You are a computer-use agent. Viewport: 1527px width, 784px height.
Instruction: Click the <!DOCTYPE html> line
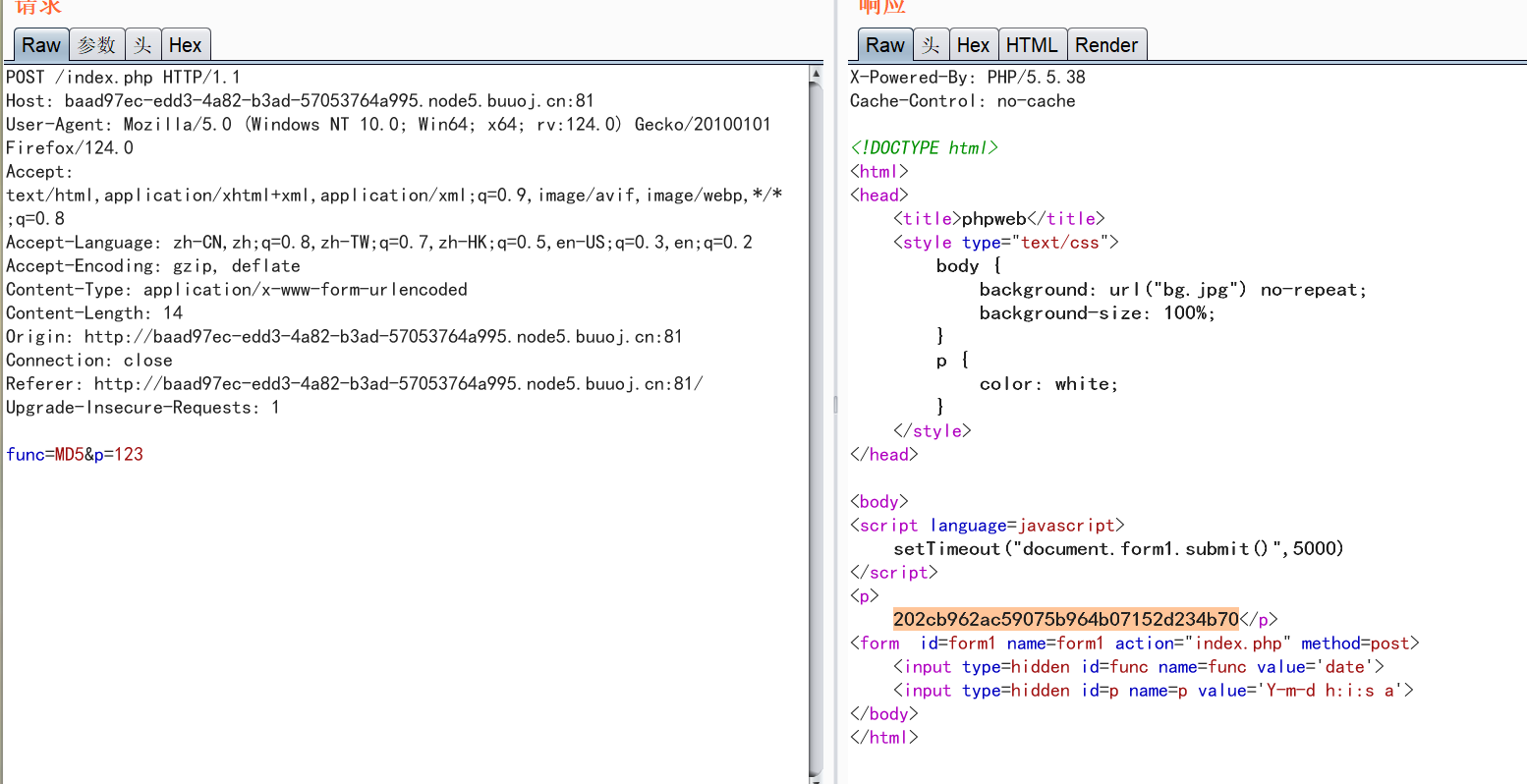[x=924, y=148]
